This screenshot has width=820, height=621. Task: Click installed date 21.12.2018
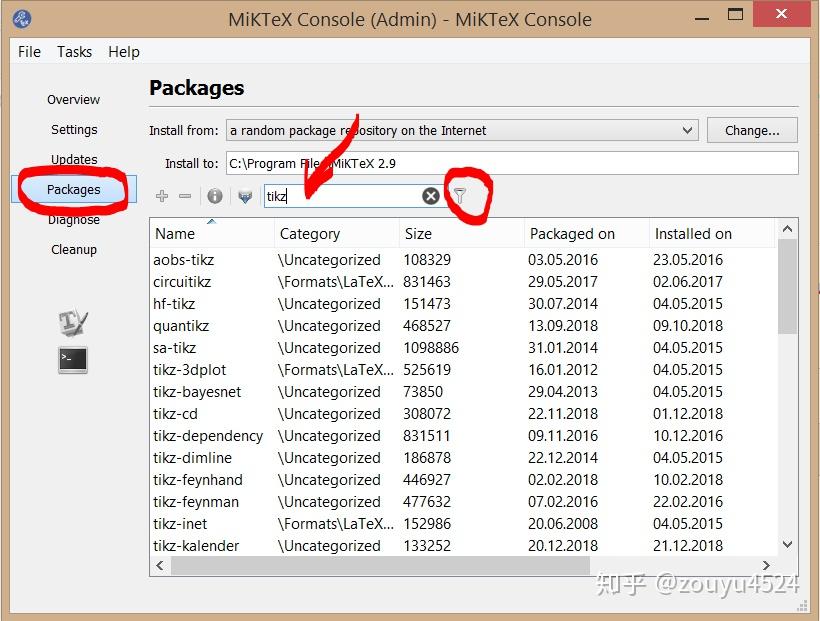(x=688, y=545)
